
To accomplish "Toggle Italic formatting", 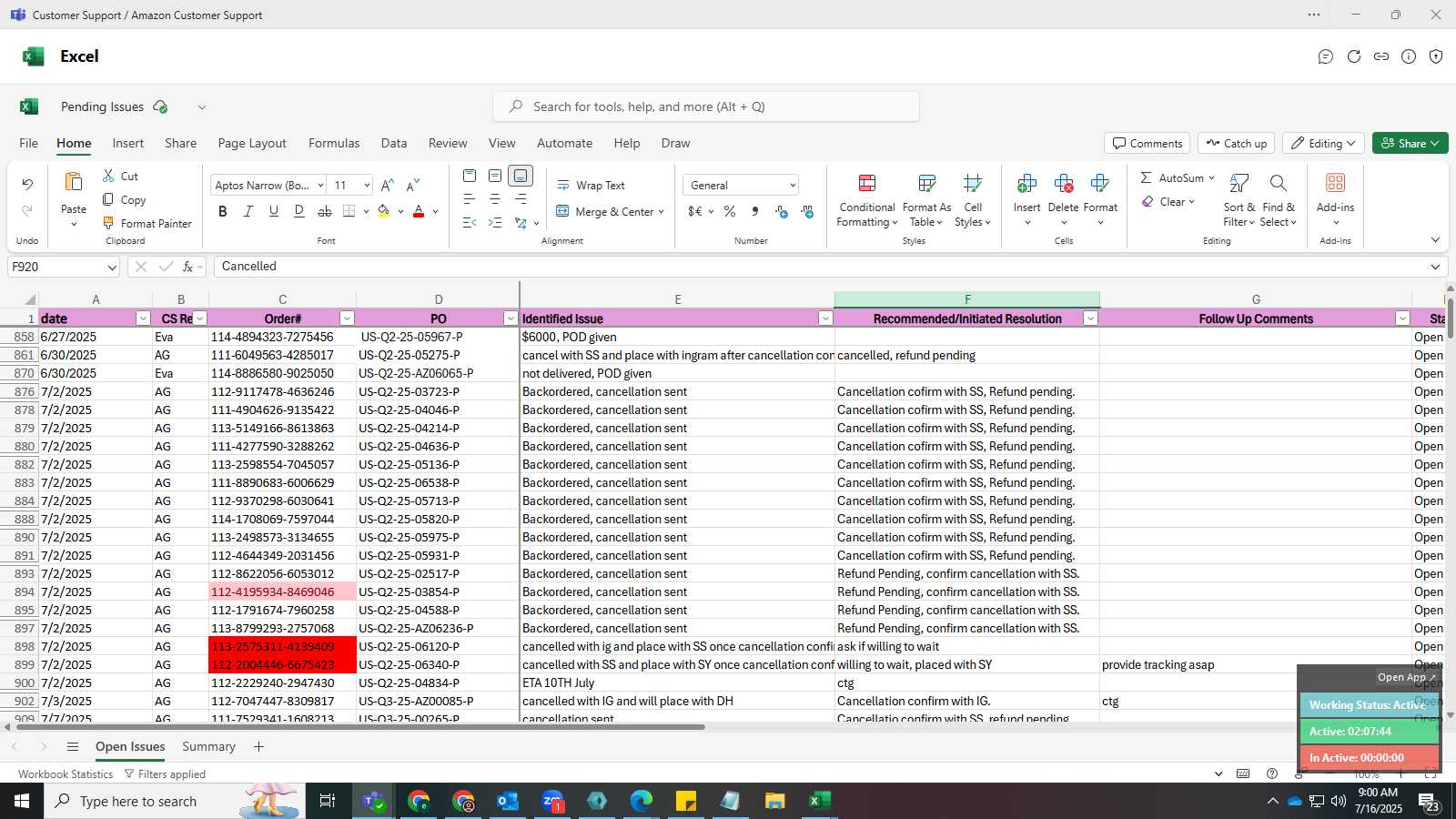I will [x=248, y=211].
